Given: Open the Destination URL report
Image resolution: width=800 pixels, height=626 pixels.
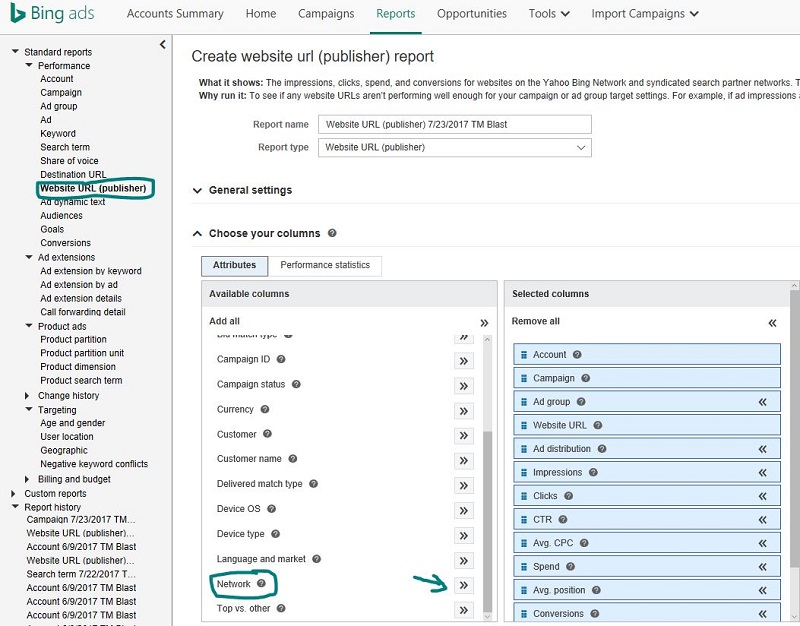Looking at the screenshot, I should tap(73, 174).
